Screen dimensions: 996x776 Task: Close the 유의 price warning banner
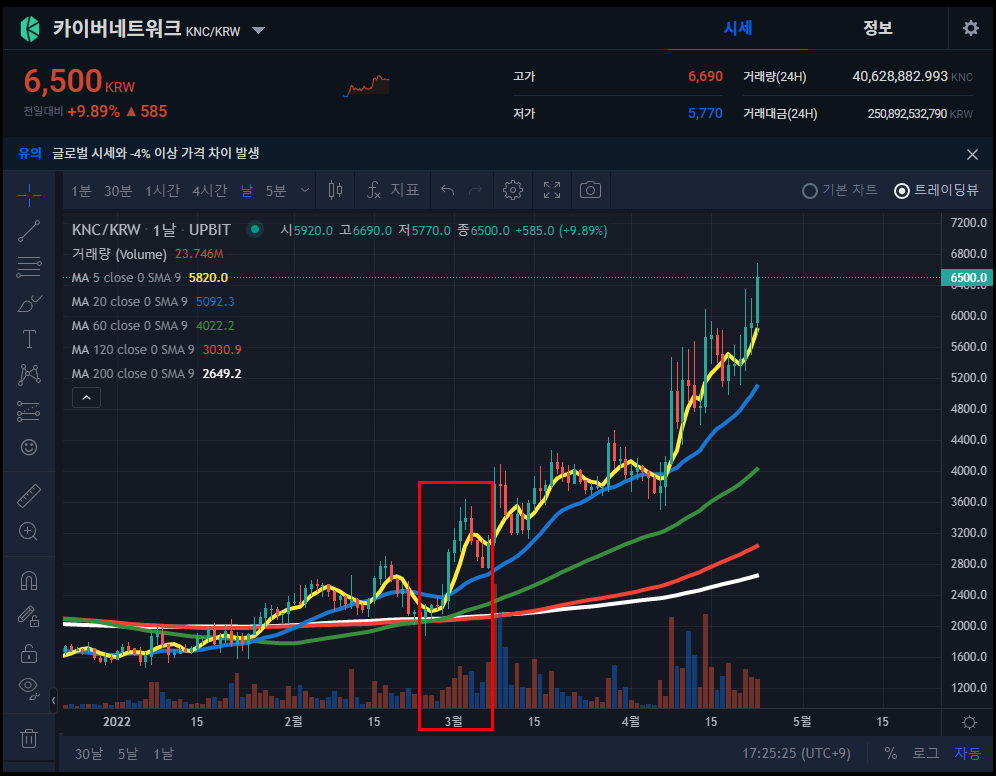pyautogui.click(x=972, y=154)
